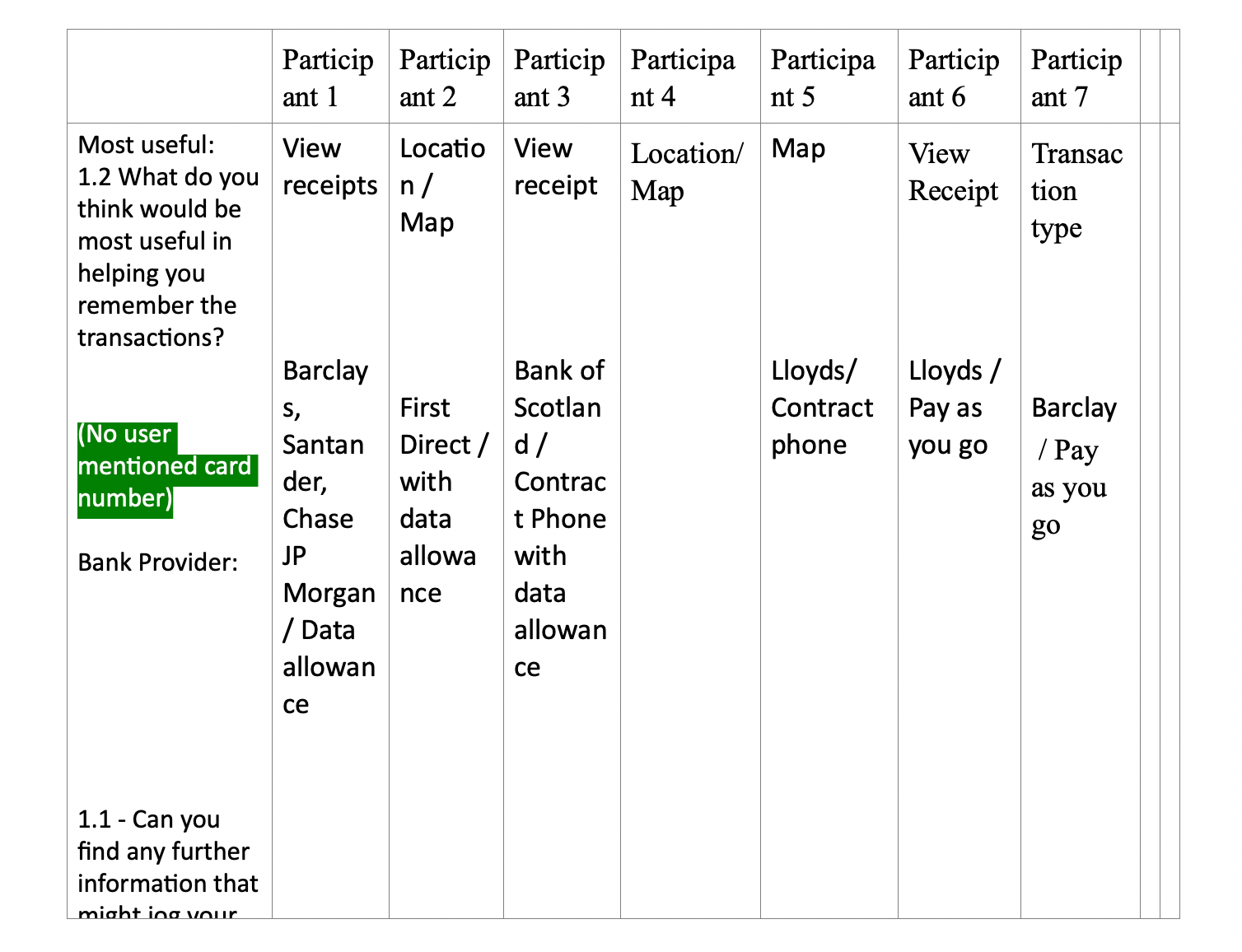Select 'Lloyds / Pay as you go' text

click(x=955, y=408)
